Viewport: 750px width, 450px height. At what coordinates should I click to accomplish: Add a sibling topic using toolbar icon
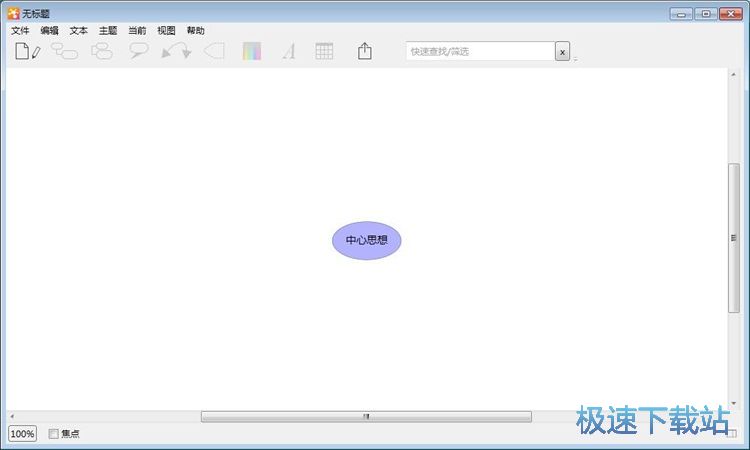tap(65, 51)
